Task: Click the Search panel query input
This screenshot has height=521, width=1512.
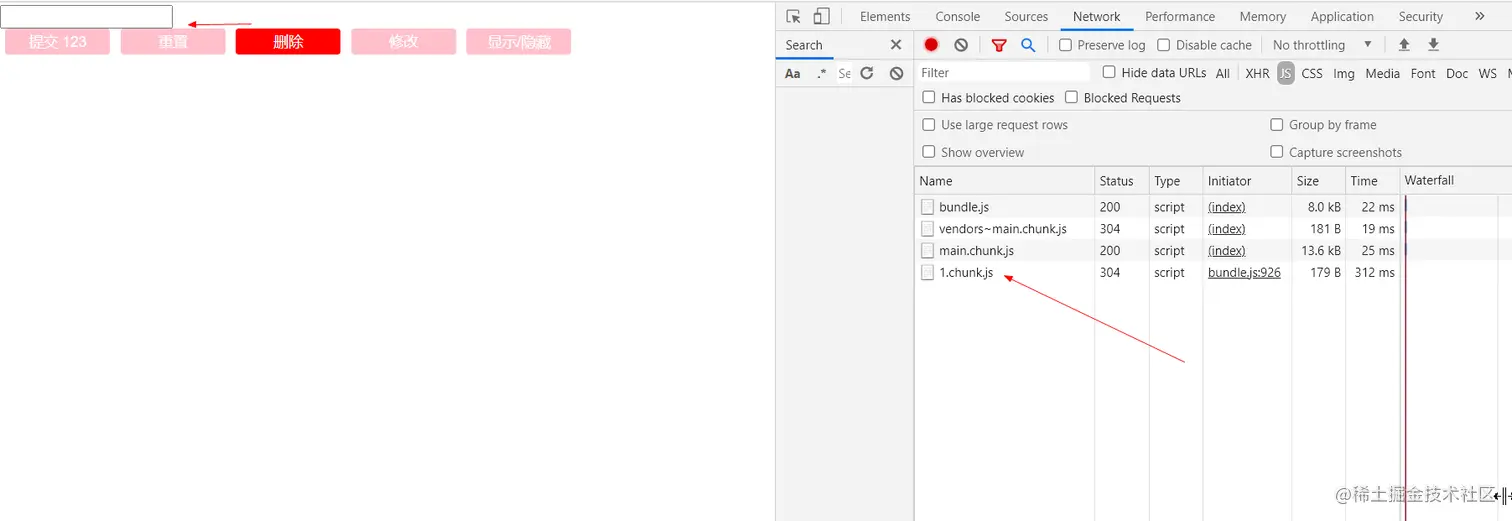Action: coord(844,73)
